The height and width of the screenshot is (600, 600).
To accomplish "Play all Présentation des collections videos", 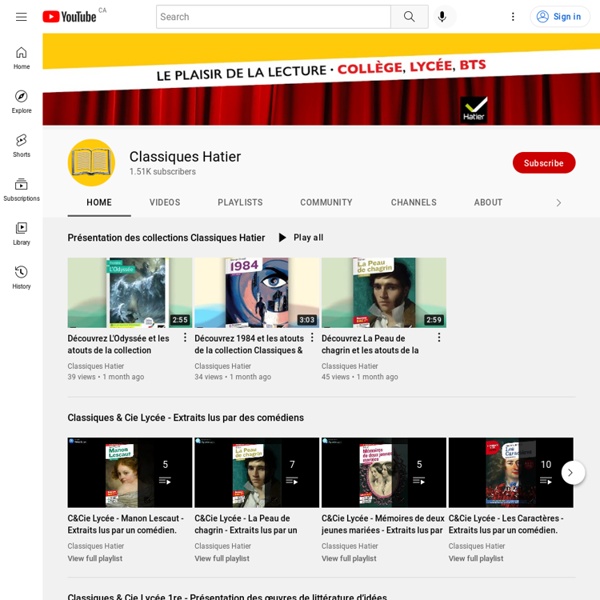I will click(x=301, y=238).
